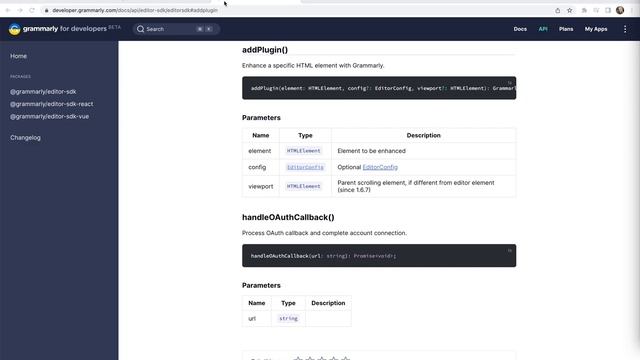Click Parameters heading under addPlugin
Screen dimensions: 640x360
(261, 118)
